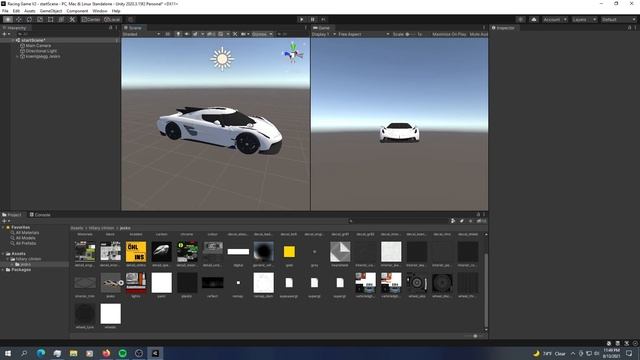The image size is (640, 360).
Task: Select Directional Light in Hierarchy
Action: [41, 51]
